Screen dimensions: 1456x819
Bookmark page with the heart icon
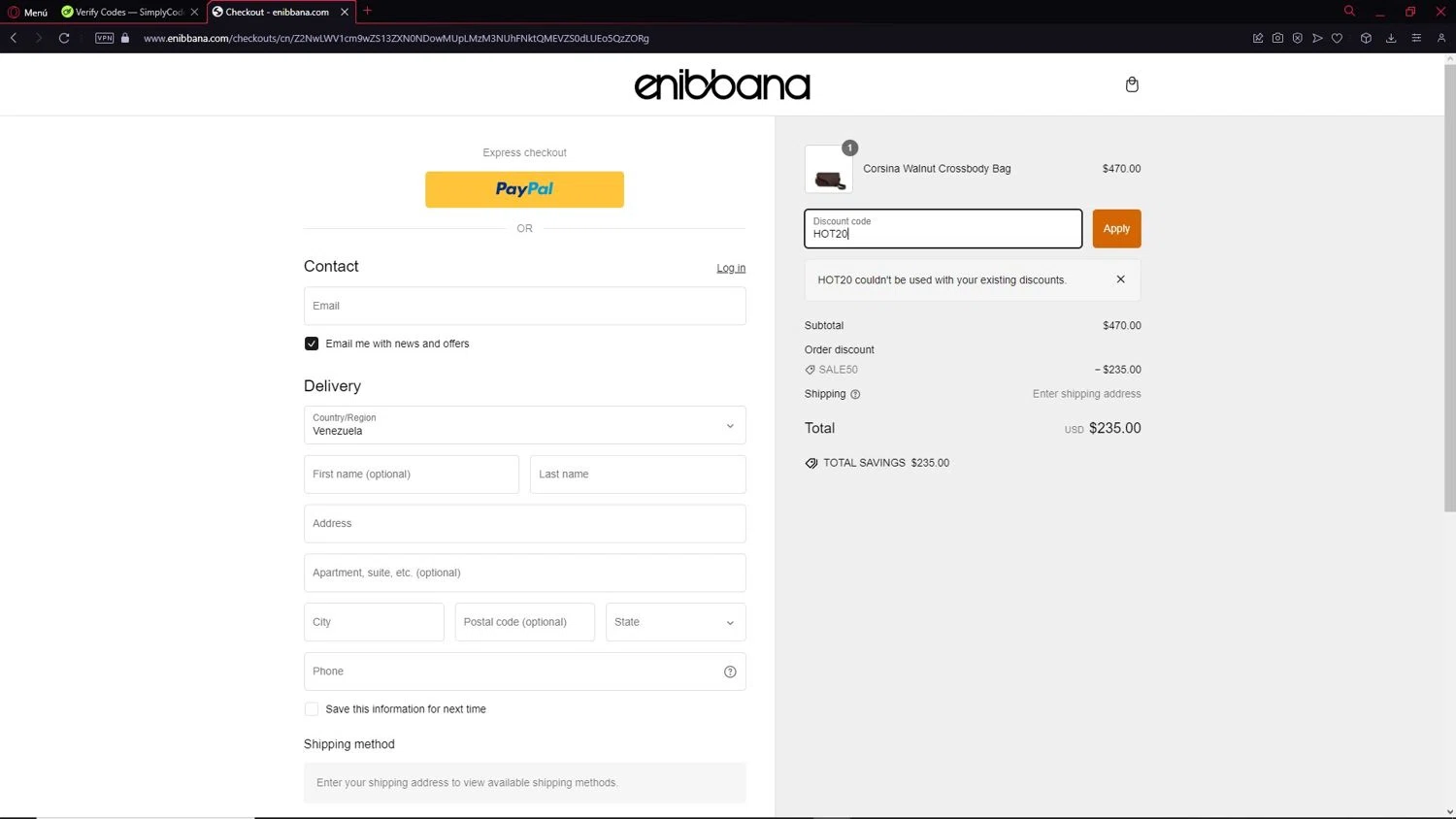pyautogui.click(x=1337, y=38)
